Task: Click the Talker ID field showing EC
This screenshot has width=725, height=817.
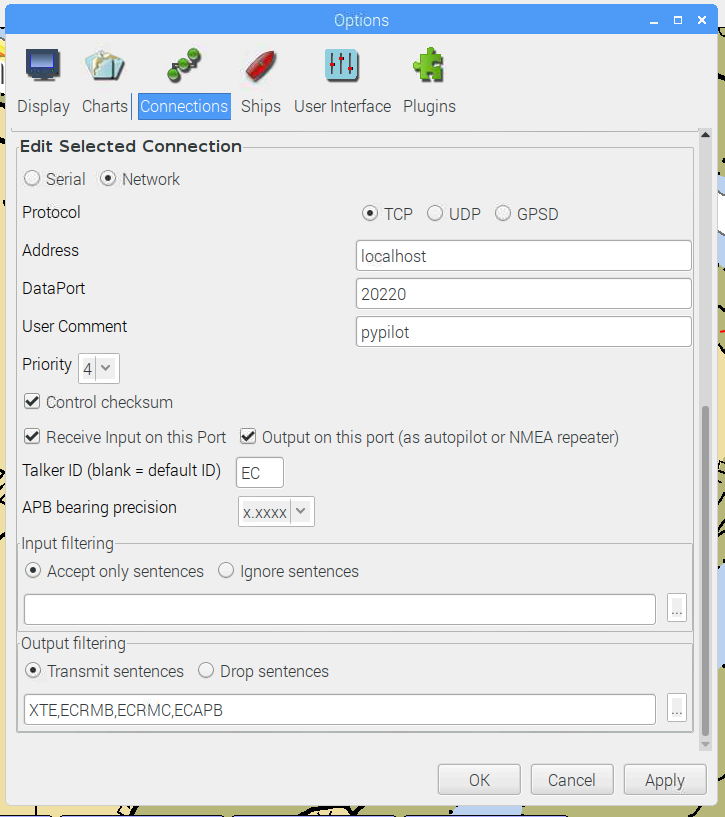Action: (x=260, y=473)
